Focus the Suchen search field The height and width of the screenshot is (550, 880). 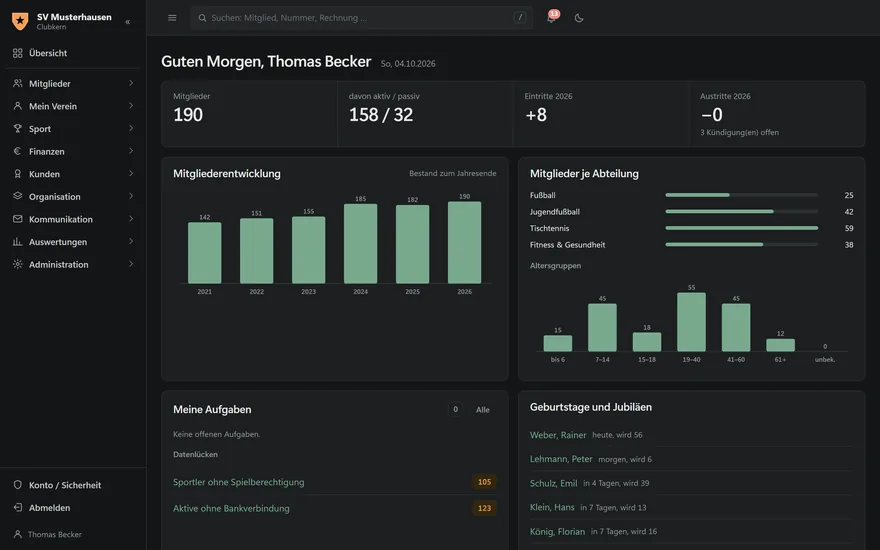361,18
